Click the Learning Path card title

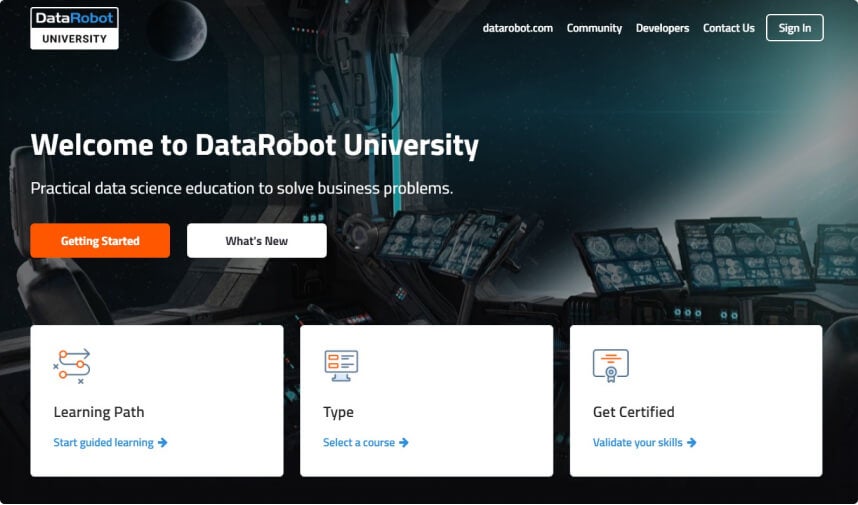99,412
